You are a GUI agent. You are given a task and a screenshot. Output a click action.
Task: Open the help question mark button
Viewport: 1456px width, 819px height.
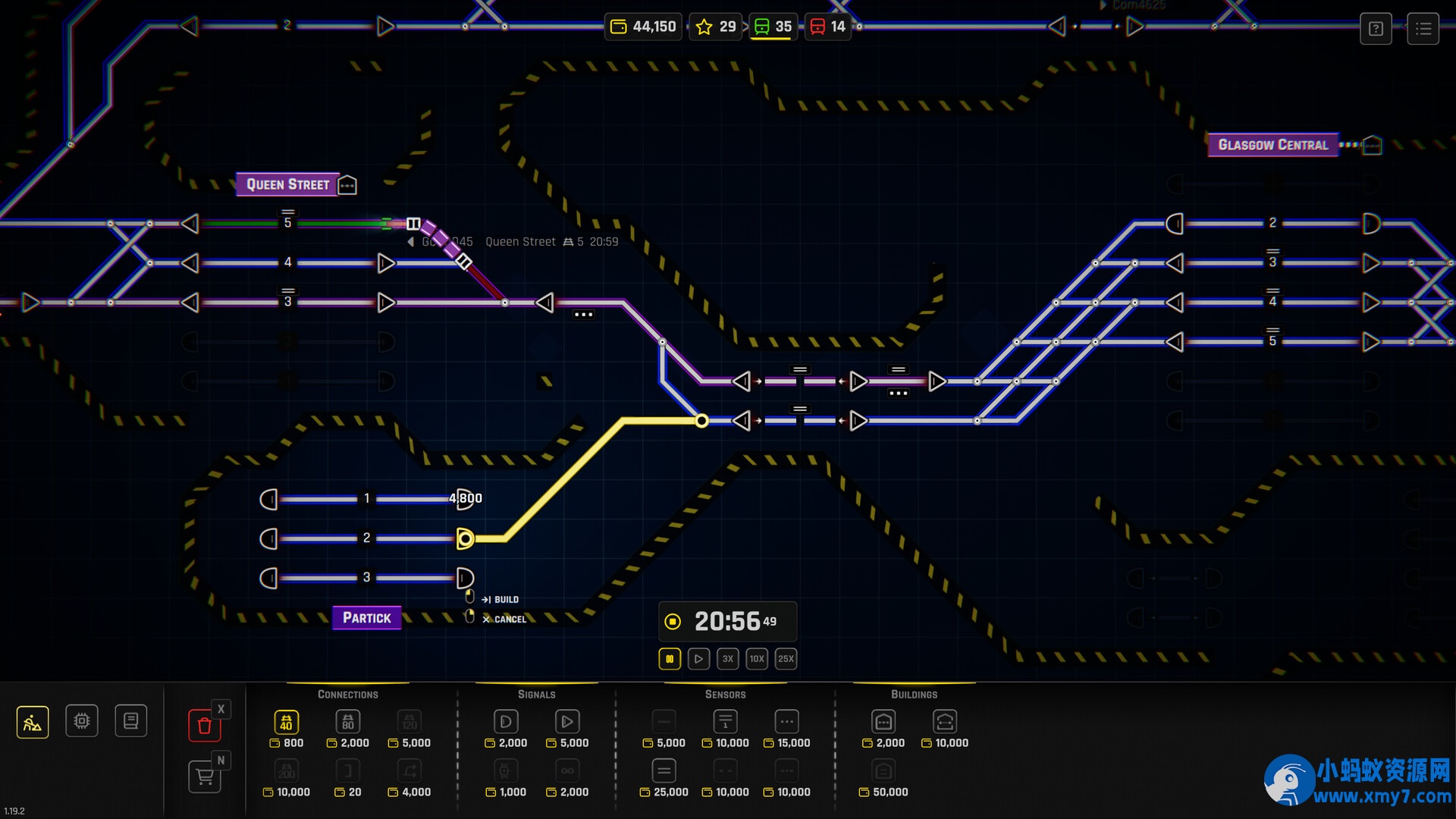click(x=1376, y=29)
